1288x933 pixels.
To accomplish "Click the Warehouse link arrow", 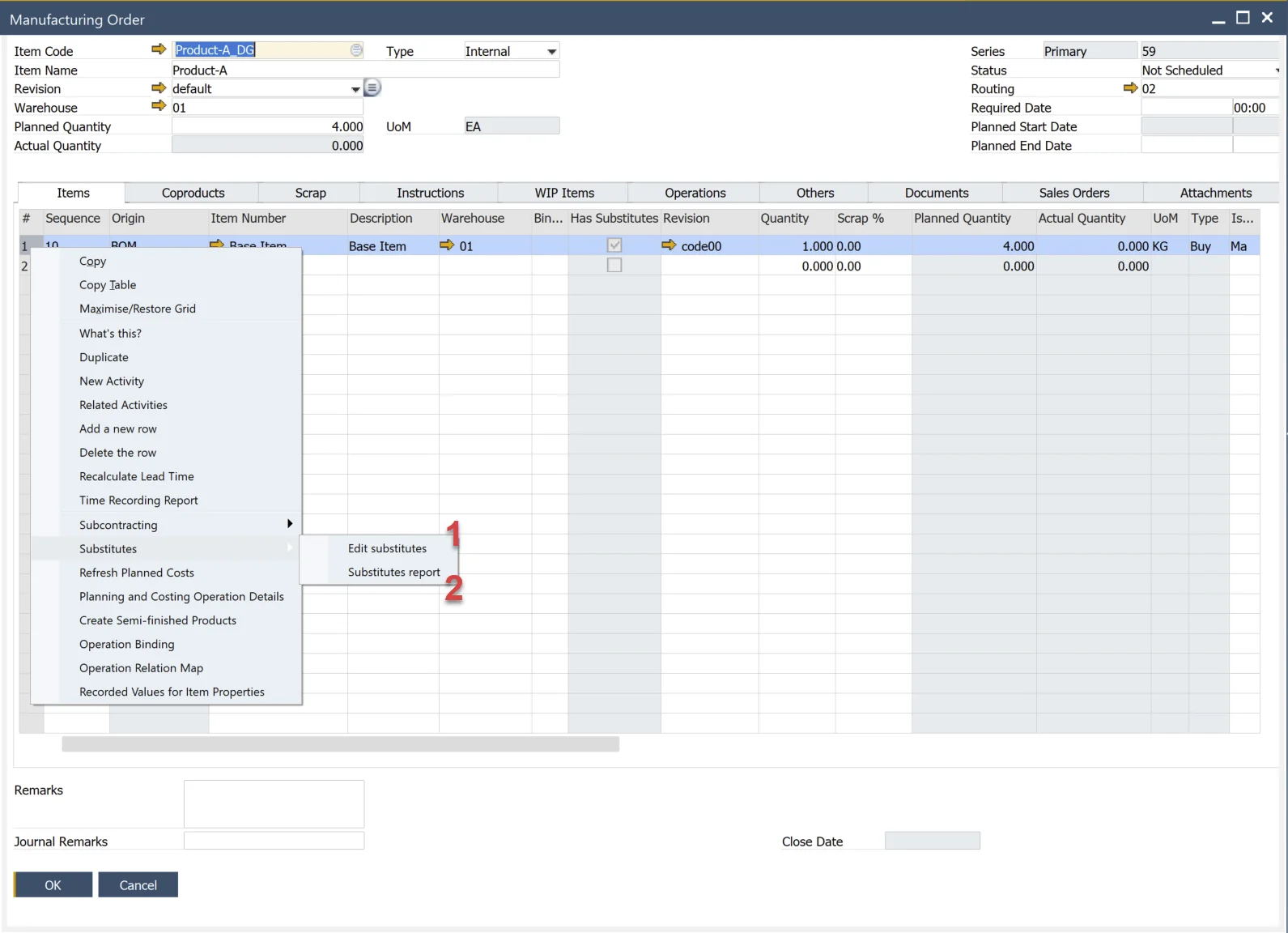I will point(159,106).
